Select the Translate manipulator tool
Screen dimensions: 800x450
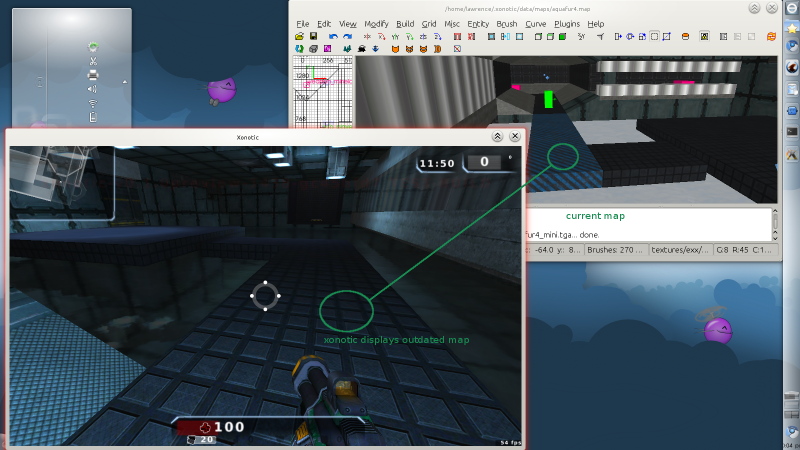point(618,37)
